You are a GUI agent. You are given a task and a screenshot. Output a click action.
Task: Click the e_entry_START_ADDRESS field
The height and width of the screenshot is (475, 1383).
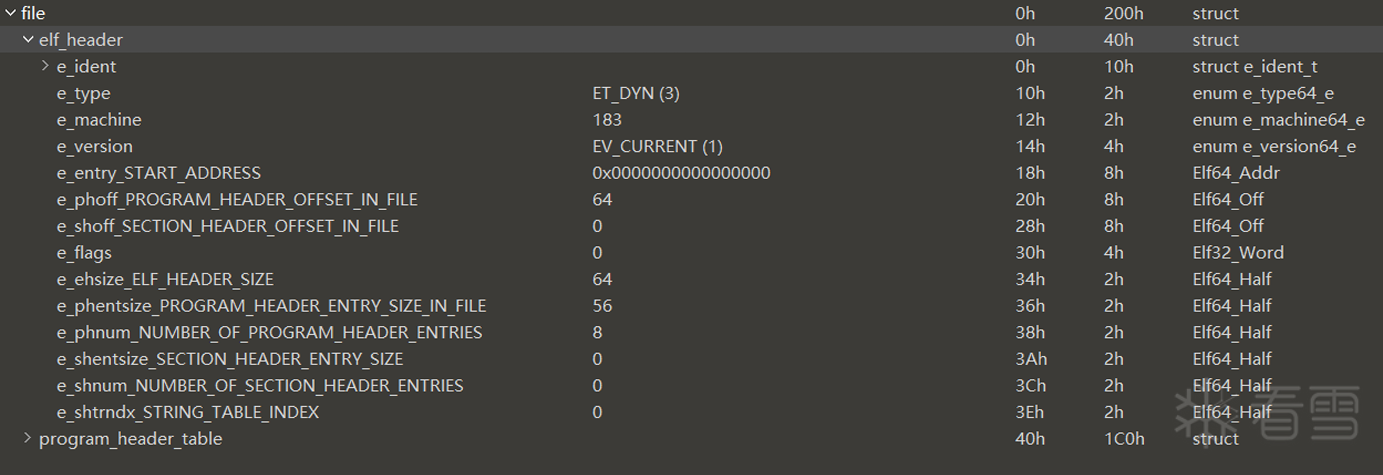point(159,173)
